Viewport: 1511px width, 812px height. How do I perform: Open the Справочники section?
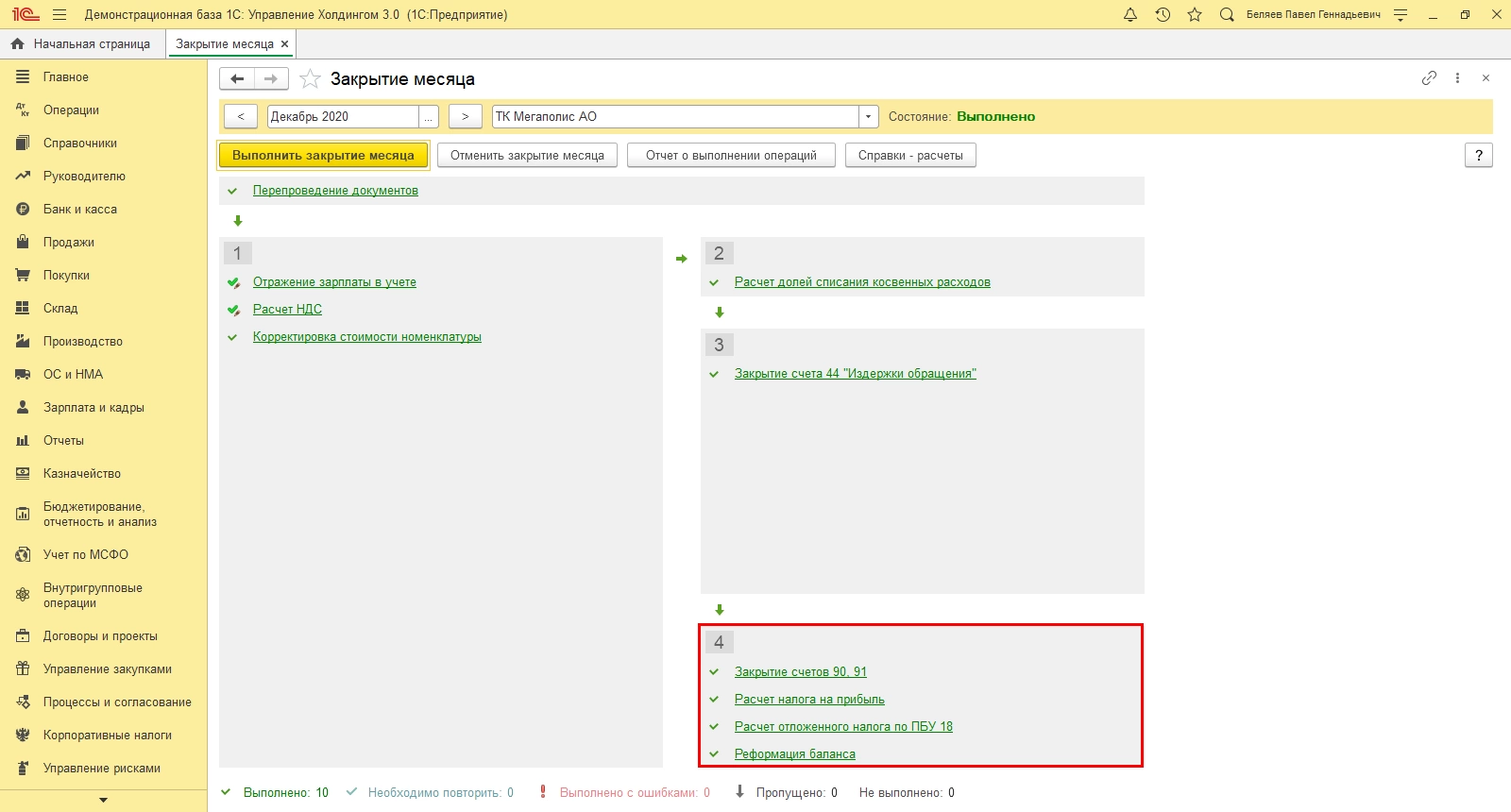click(x=80, y=144)
